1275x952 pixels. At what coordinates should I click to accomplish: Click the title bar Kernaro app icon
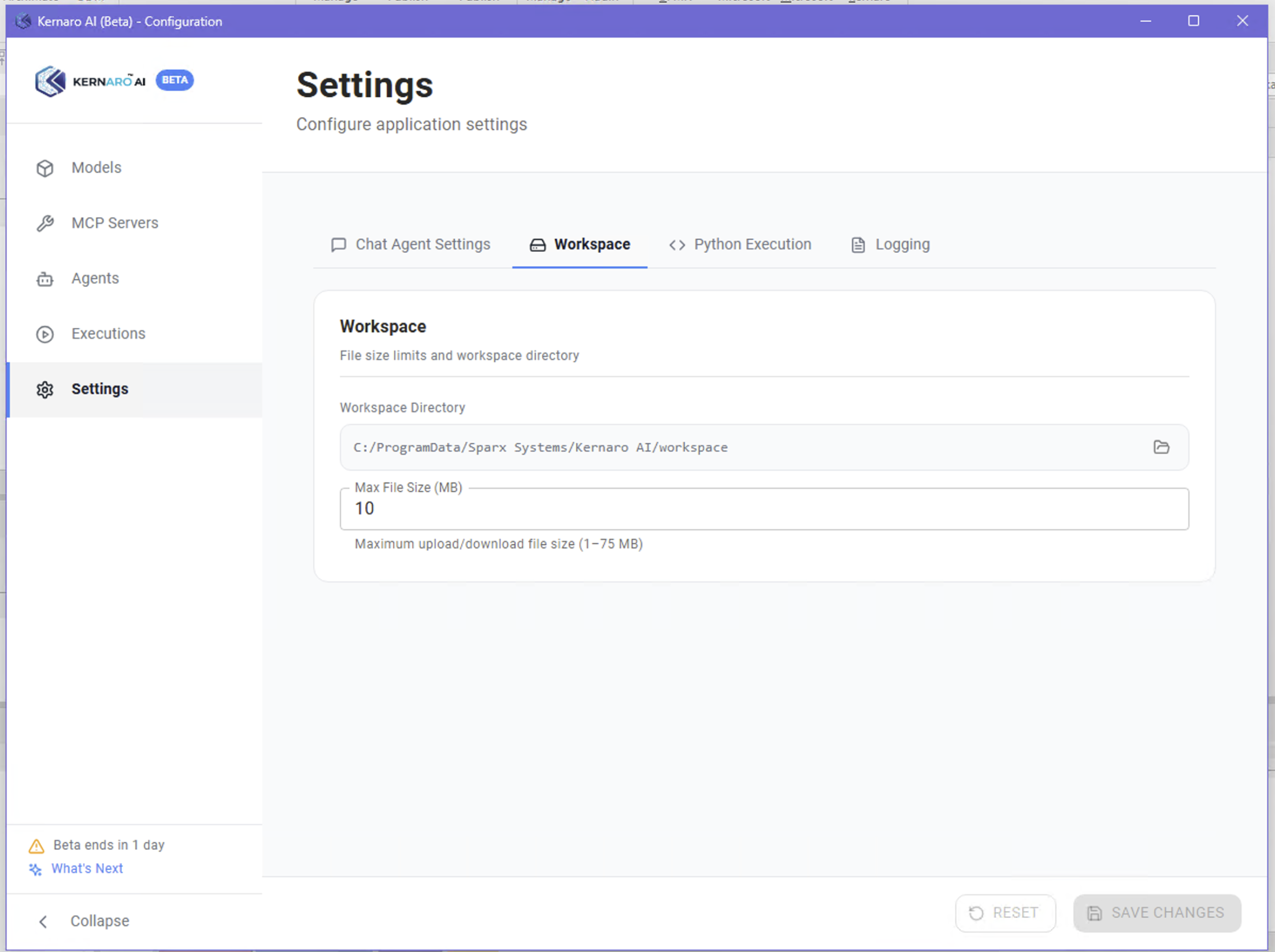[x=24, y=21]
